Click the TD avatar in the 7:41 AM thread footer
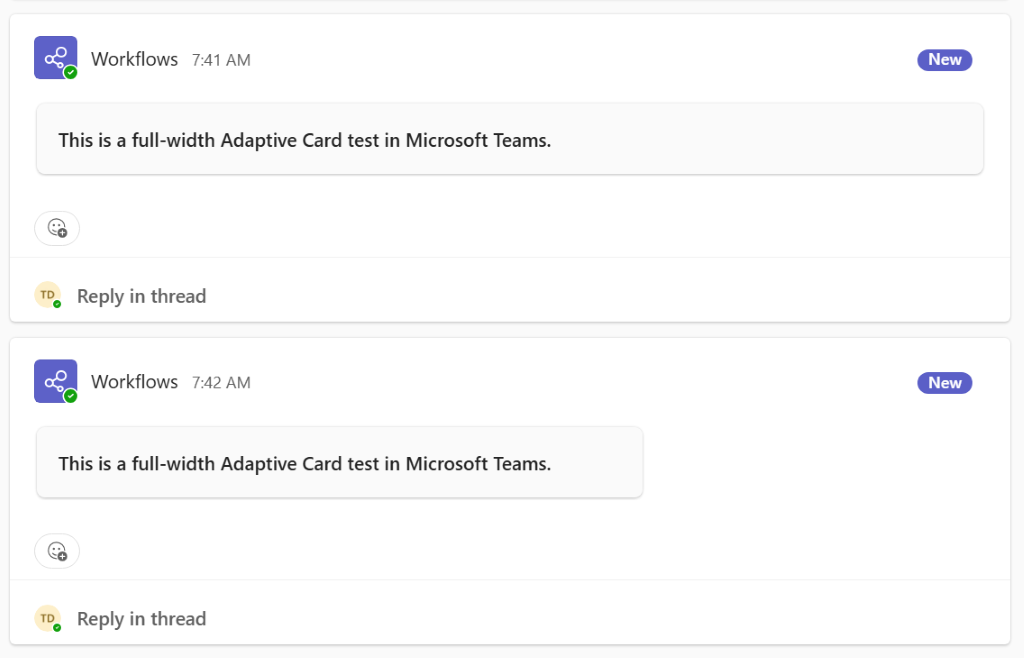Viewport: 1024px width, 658px height. coord(47,294)
